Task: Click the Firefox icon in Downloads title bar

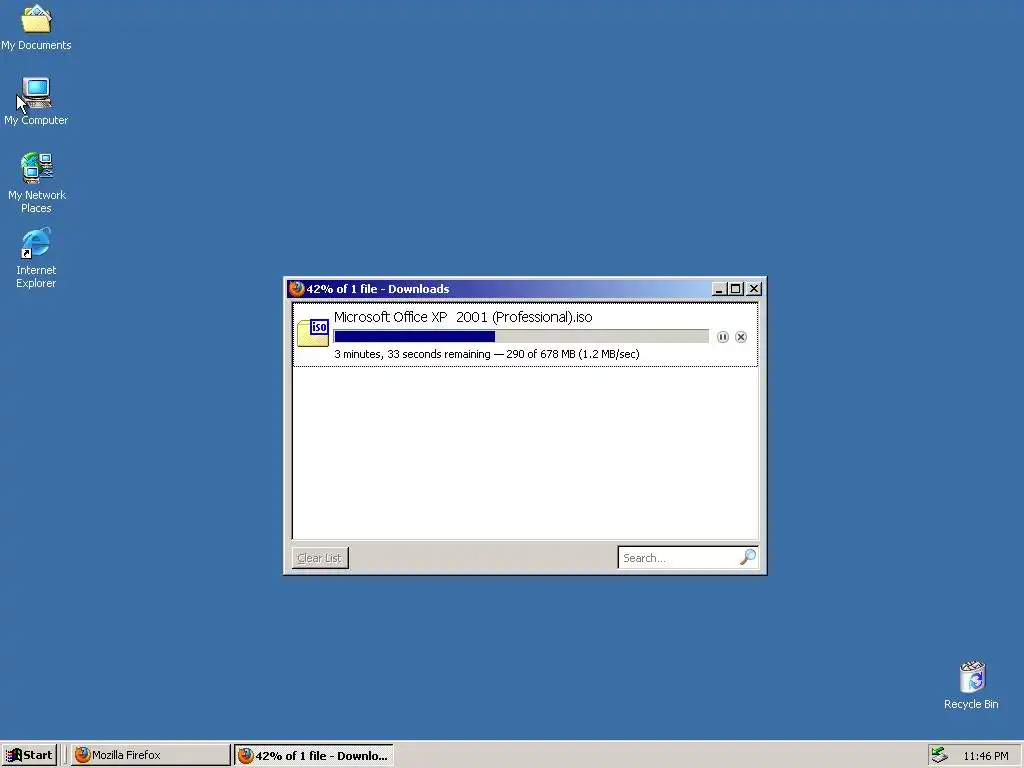Action: [296, 289]
